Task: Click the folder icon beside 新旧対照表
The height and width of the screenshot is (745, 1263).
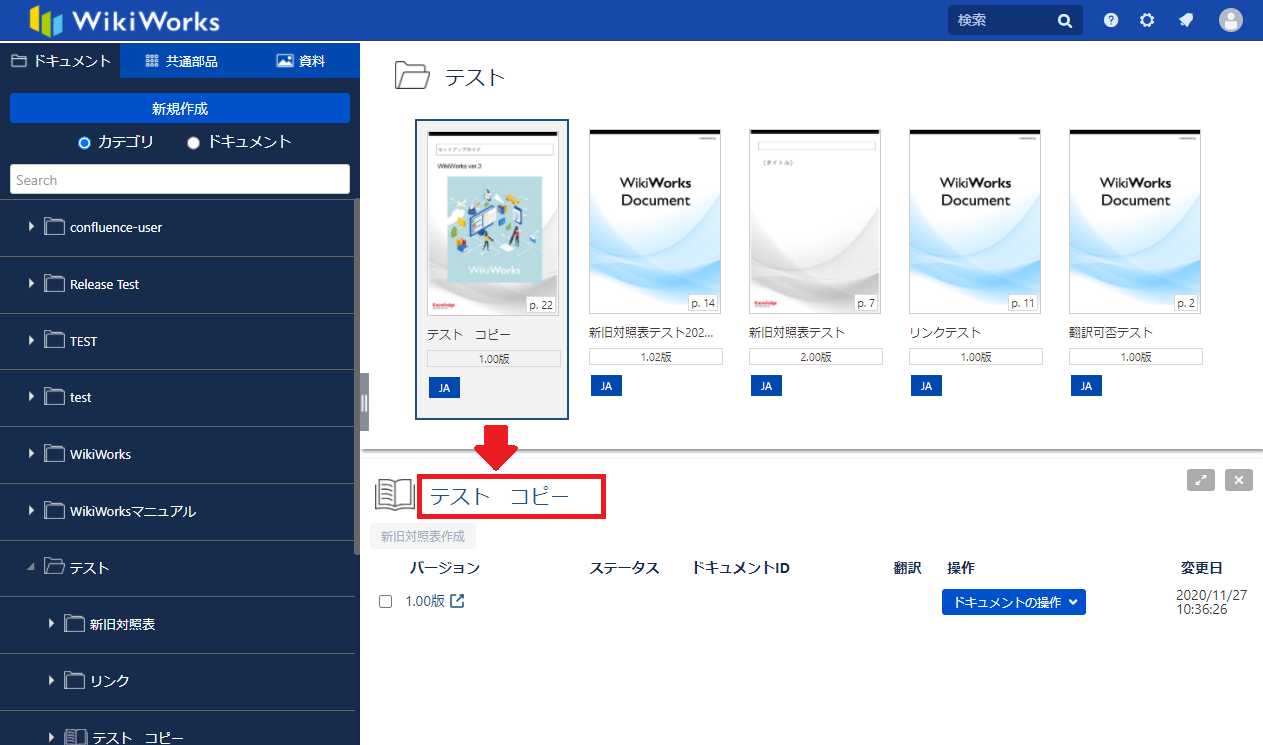Action: [74, 624]
